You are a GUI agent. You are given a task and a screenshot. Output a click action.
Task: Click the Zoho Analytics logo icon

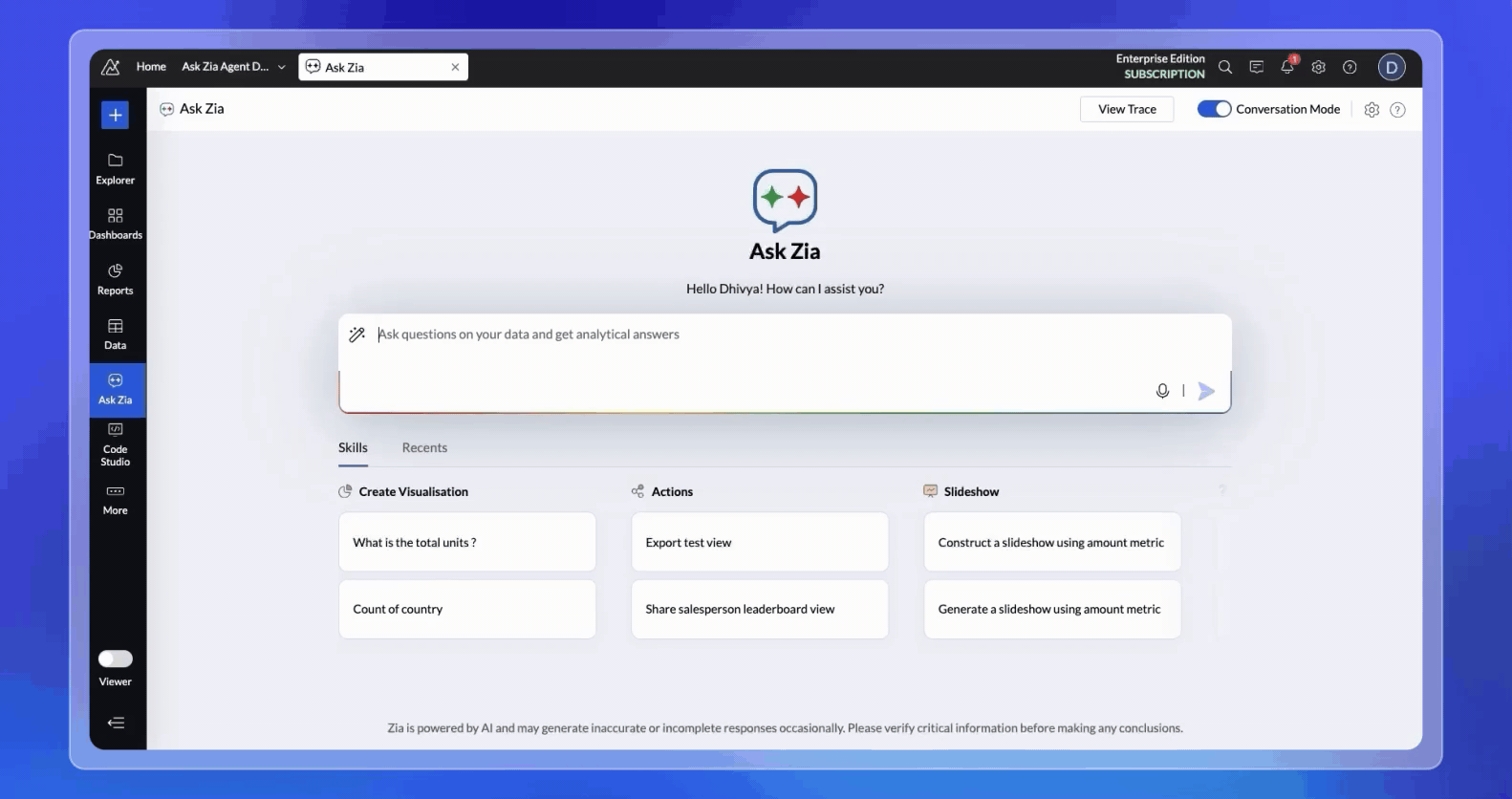coord(111,67)
